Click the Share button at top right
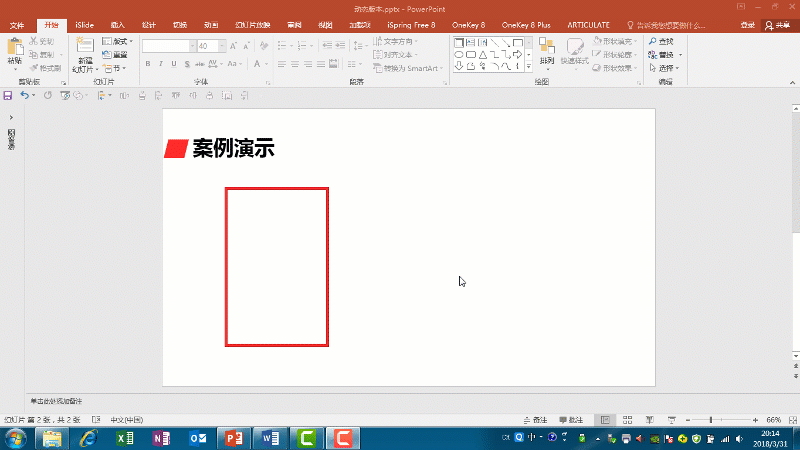 coord(778,25)
